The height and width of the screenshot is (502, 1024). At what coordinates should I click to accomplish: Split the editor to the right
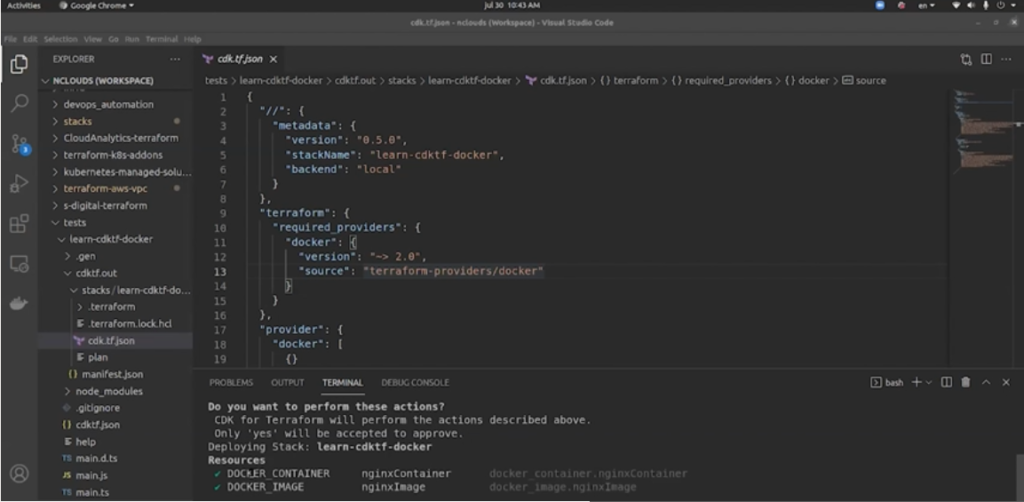986,59
